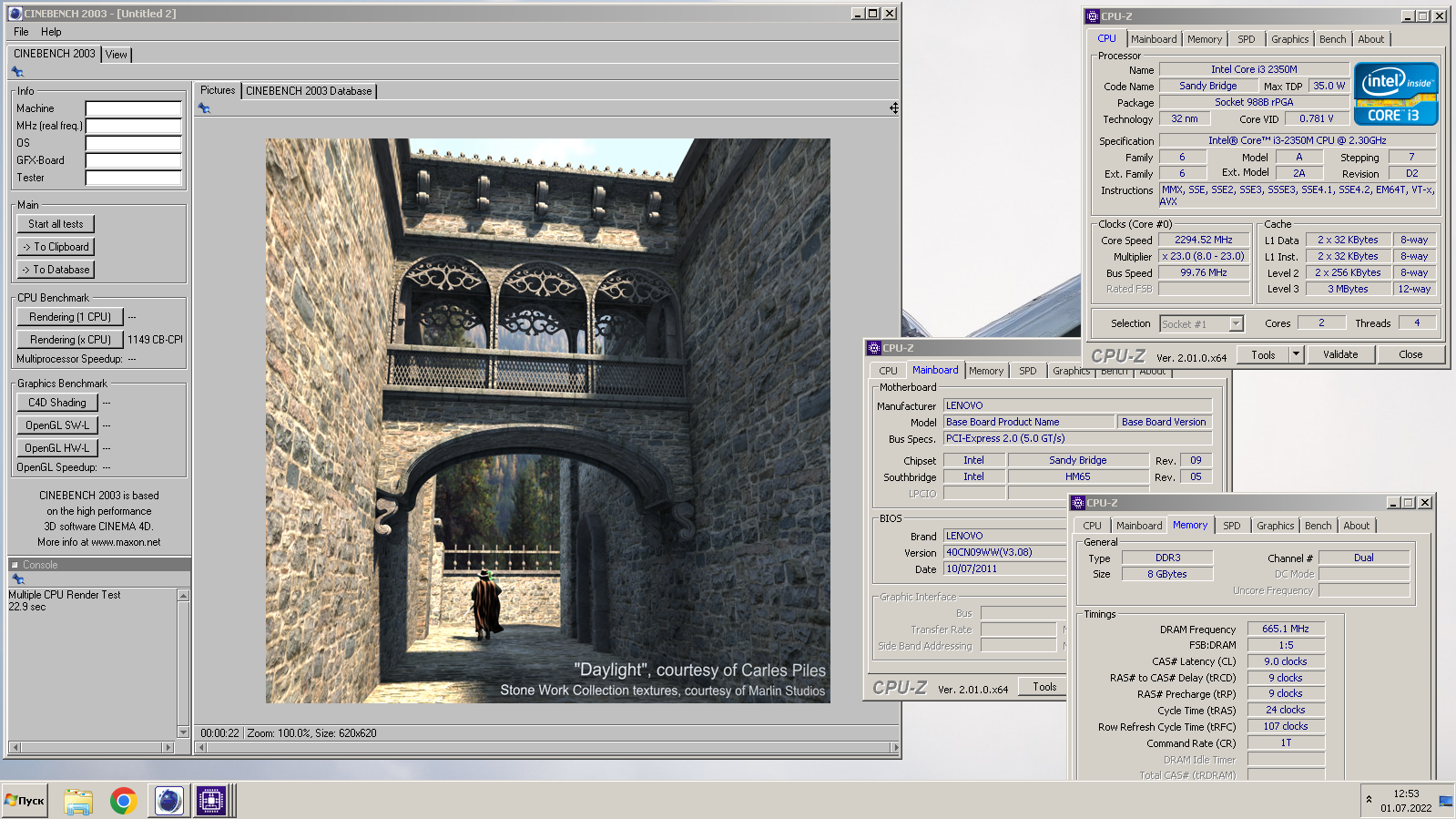Select CPU tab in middle CPU-Z window
The image size is (1456, 819).
(888, 371)
